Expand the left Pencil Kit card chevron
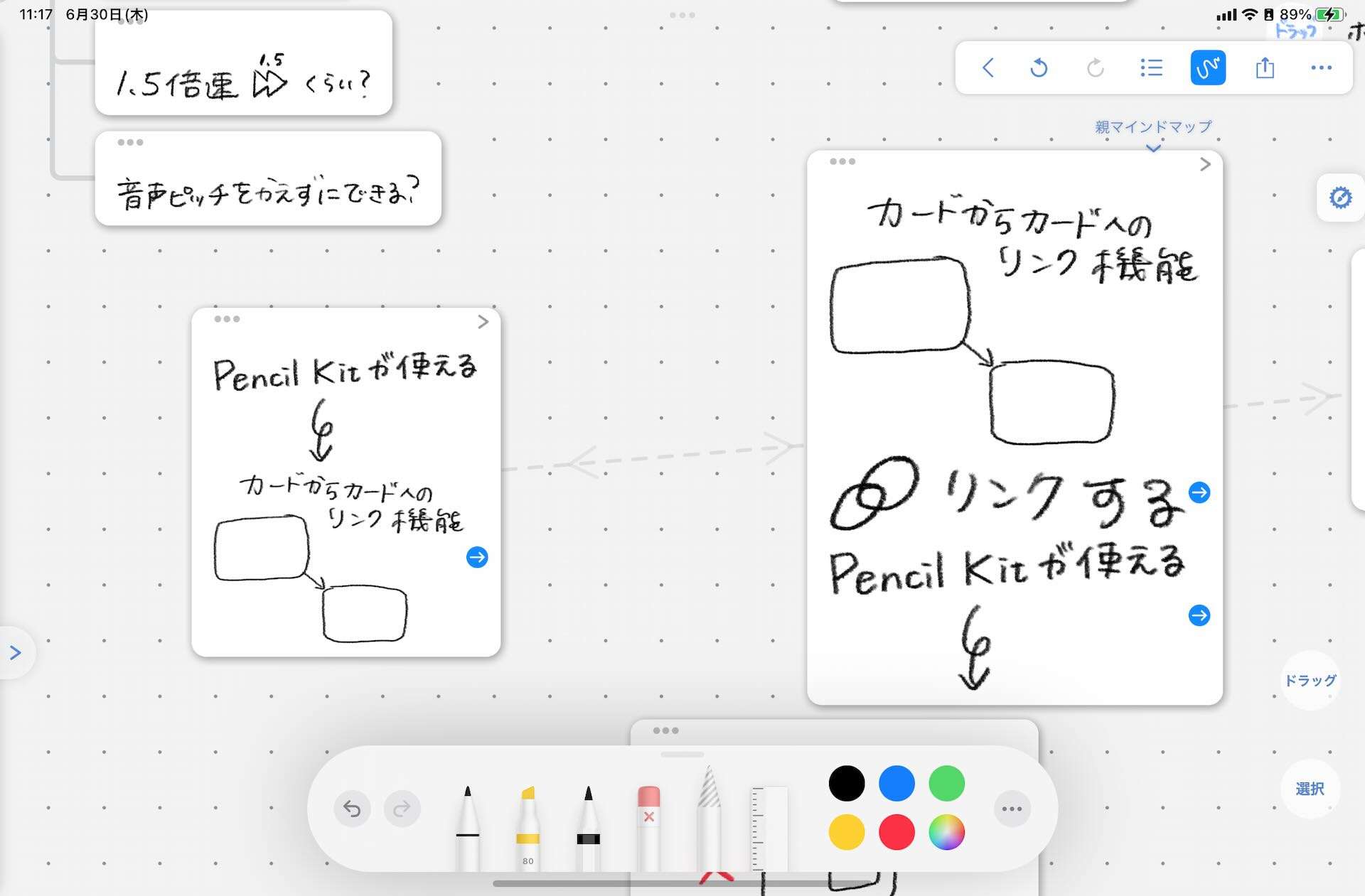Viewport: 1365px width, 896px height. click(483, 322)
